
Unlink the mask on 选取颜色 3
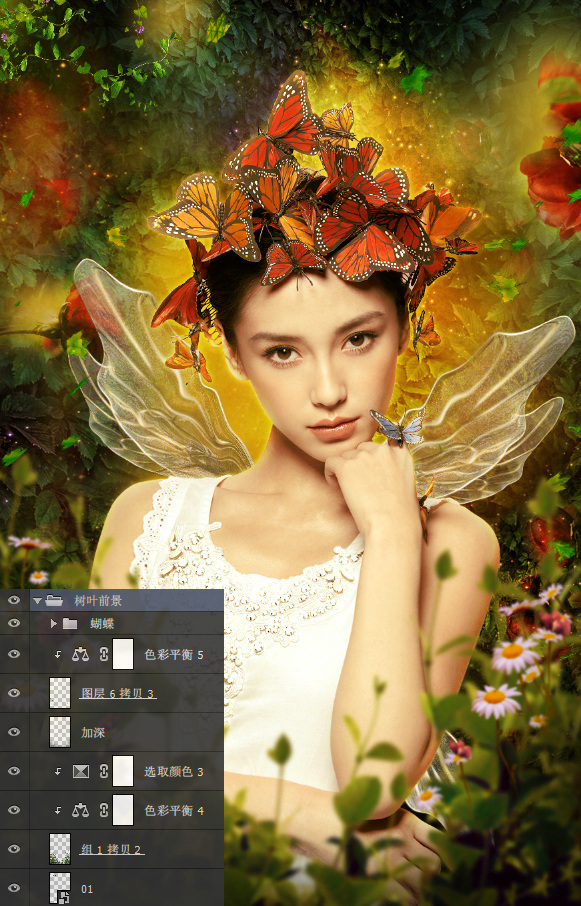click(104, 771)
